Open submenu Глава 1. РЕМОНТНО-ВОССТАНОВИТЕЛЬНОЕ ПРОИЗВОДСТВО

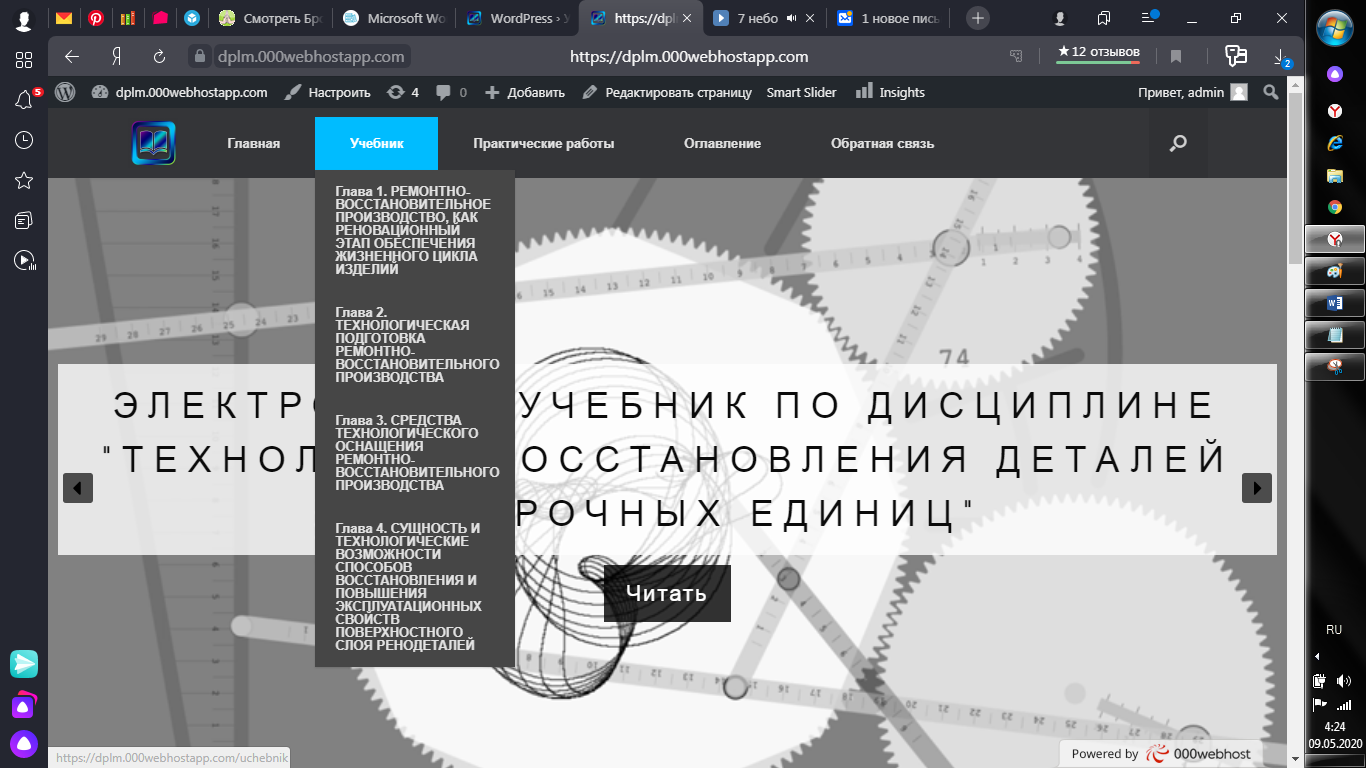pyautogui.click(x=415, y=230)
